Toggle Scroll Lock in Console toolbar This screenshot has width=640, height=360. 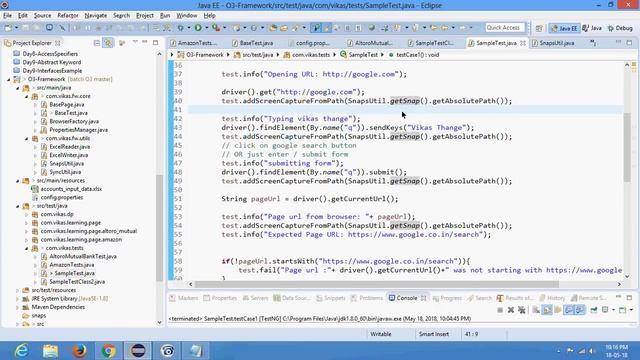547,310
